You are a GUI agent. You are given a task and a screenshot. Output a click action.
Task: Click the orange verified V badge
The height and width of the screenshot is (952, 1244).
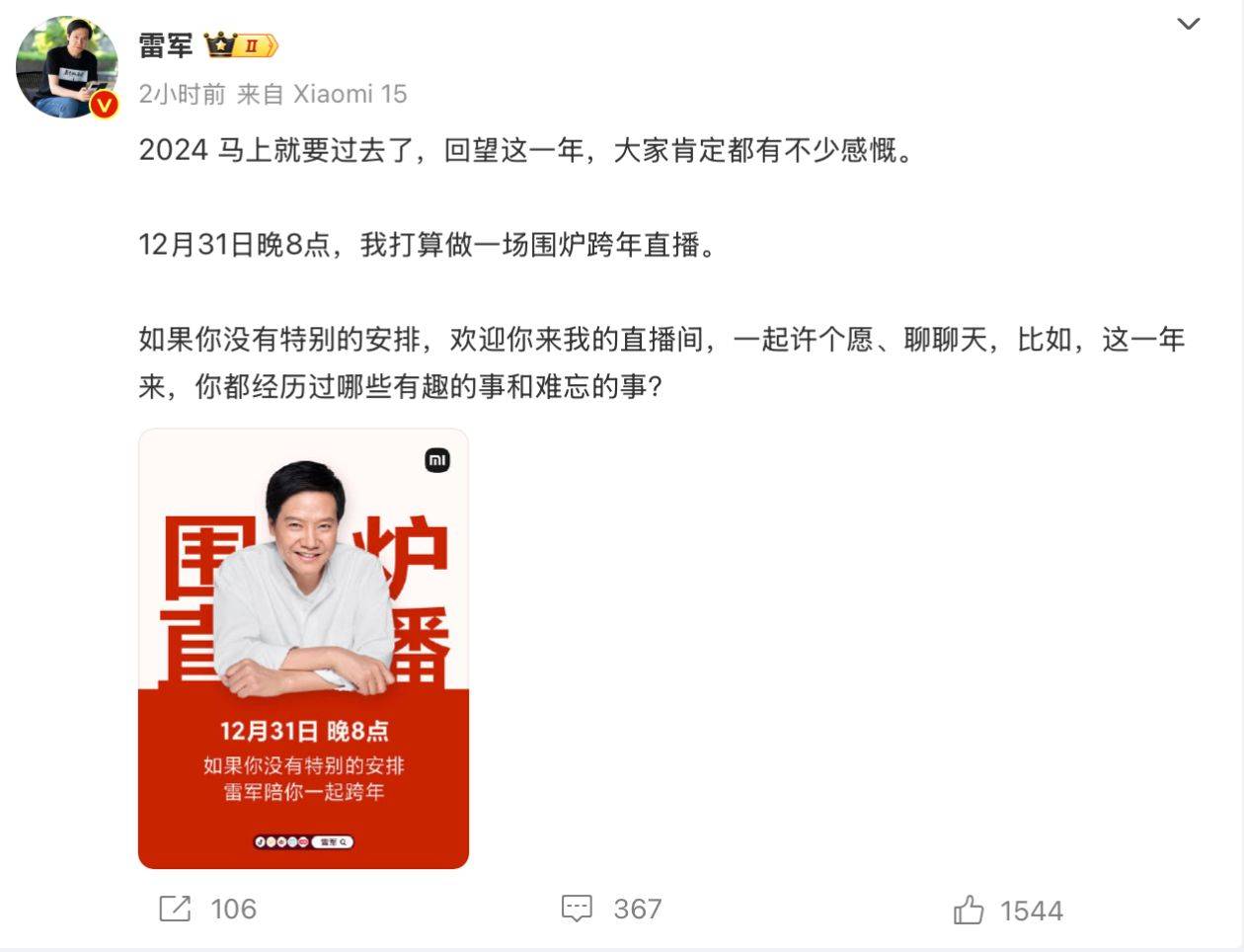104,104
